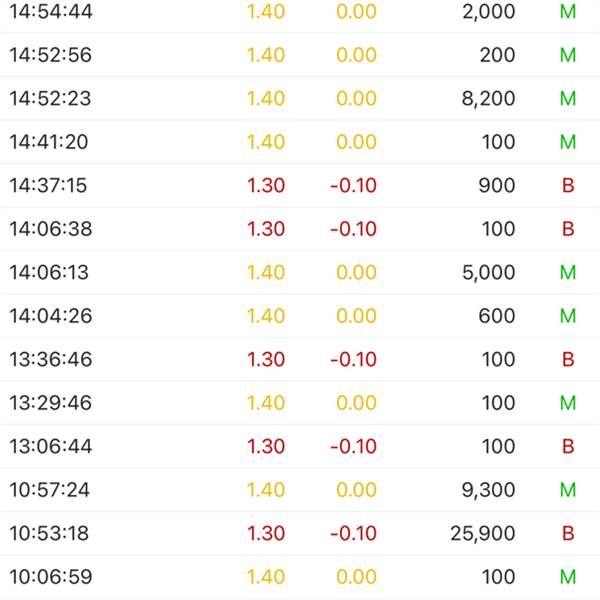Tap the B marker on the 13:36:46 row

(x=568, y=359)
